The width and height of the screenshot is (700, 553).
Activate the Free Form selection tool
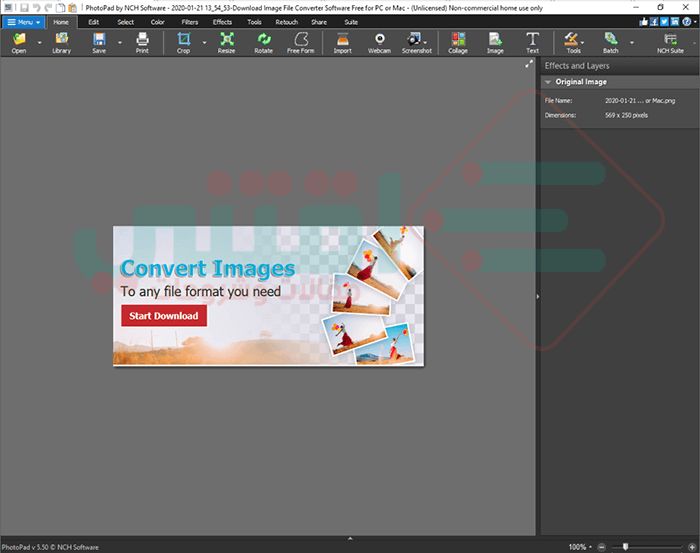pos(300,43)
